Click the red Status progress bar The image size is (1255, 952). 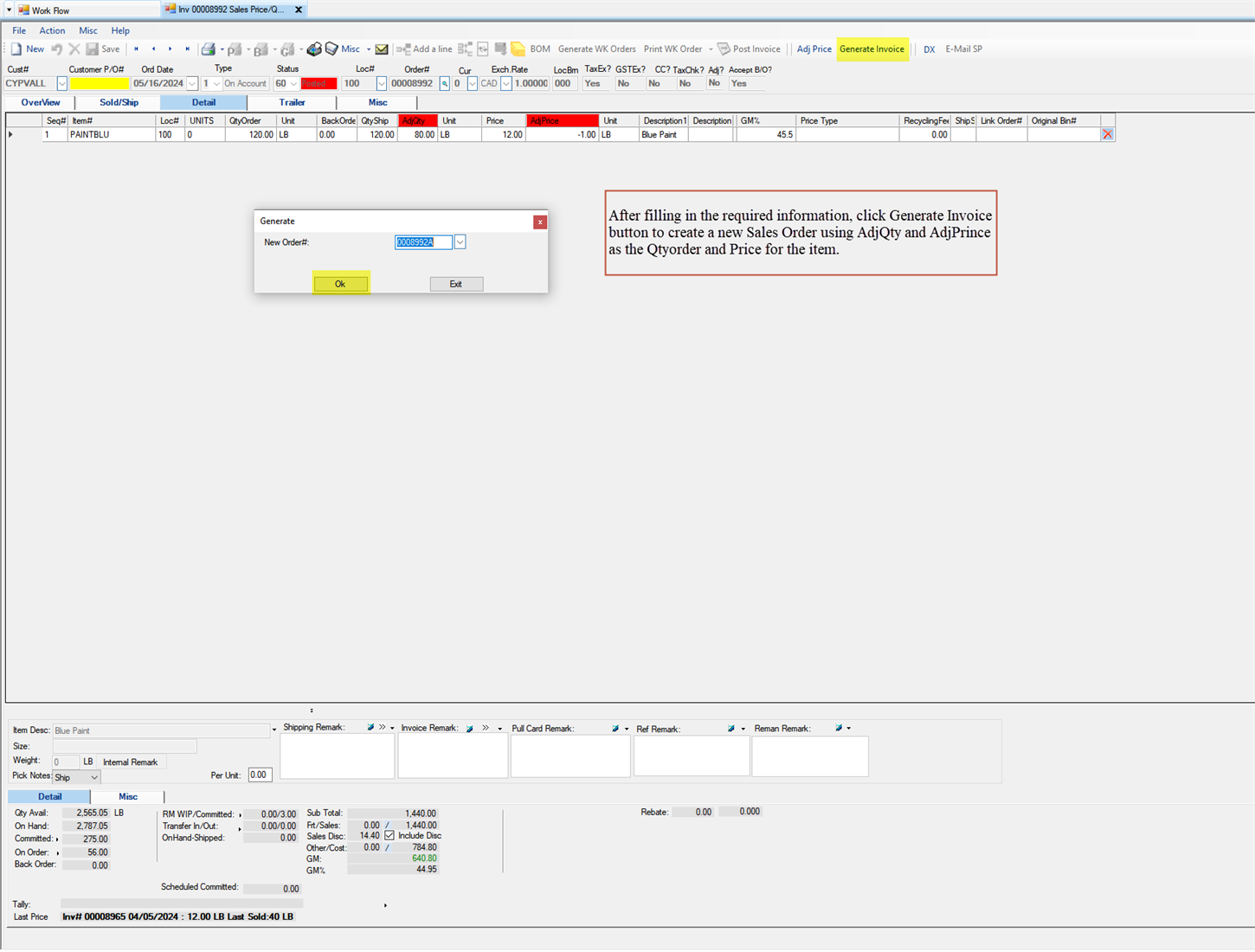pyautogui.click(x=319, y=83)
